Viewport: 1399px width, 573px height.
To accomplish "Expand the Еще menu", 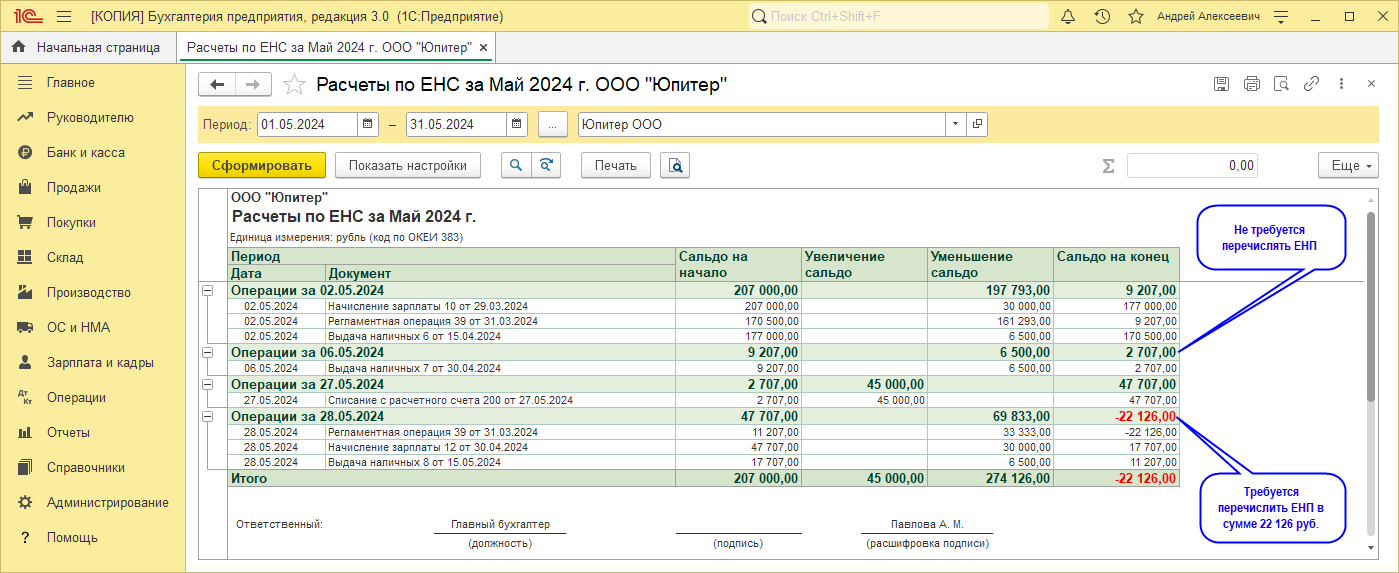I will [1348, 165].
